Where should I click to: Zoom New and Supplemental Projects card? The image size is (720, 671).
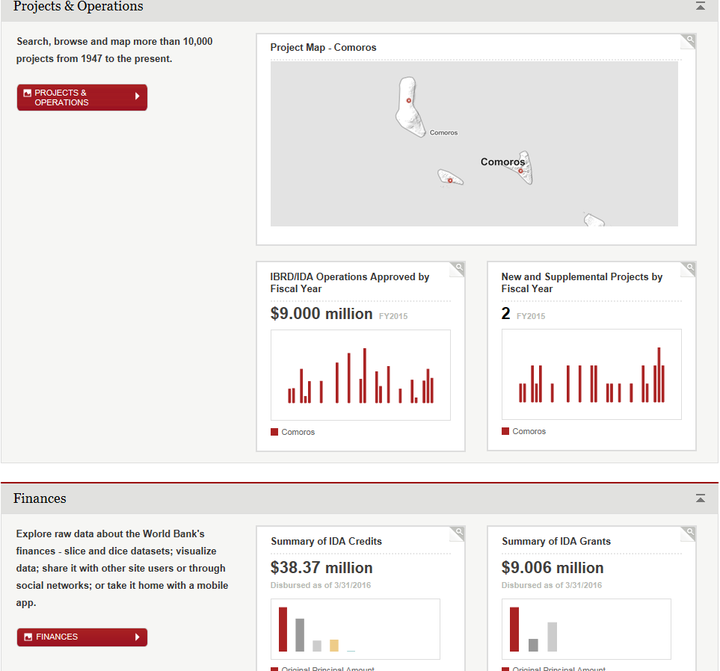[x=688, y=269]
